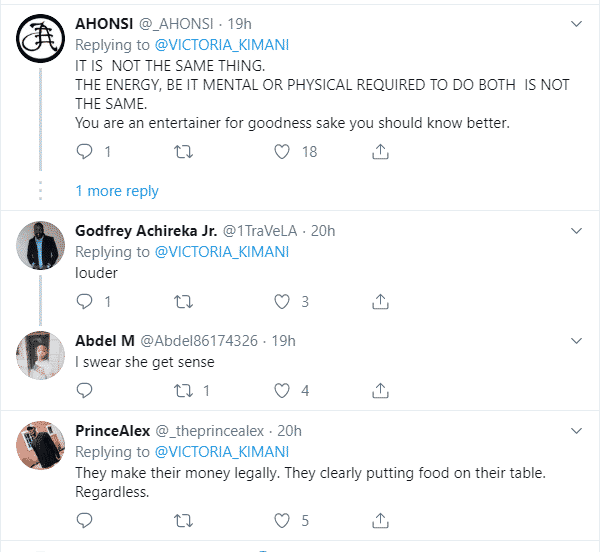Like PrinceAlex's tweet with 5 likes
Screen dimensions: 602x552
pos(282,520)
